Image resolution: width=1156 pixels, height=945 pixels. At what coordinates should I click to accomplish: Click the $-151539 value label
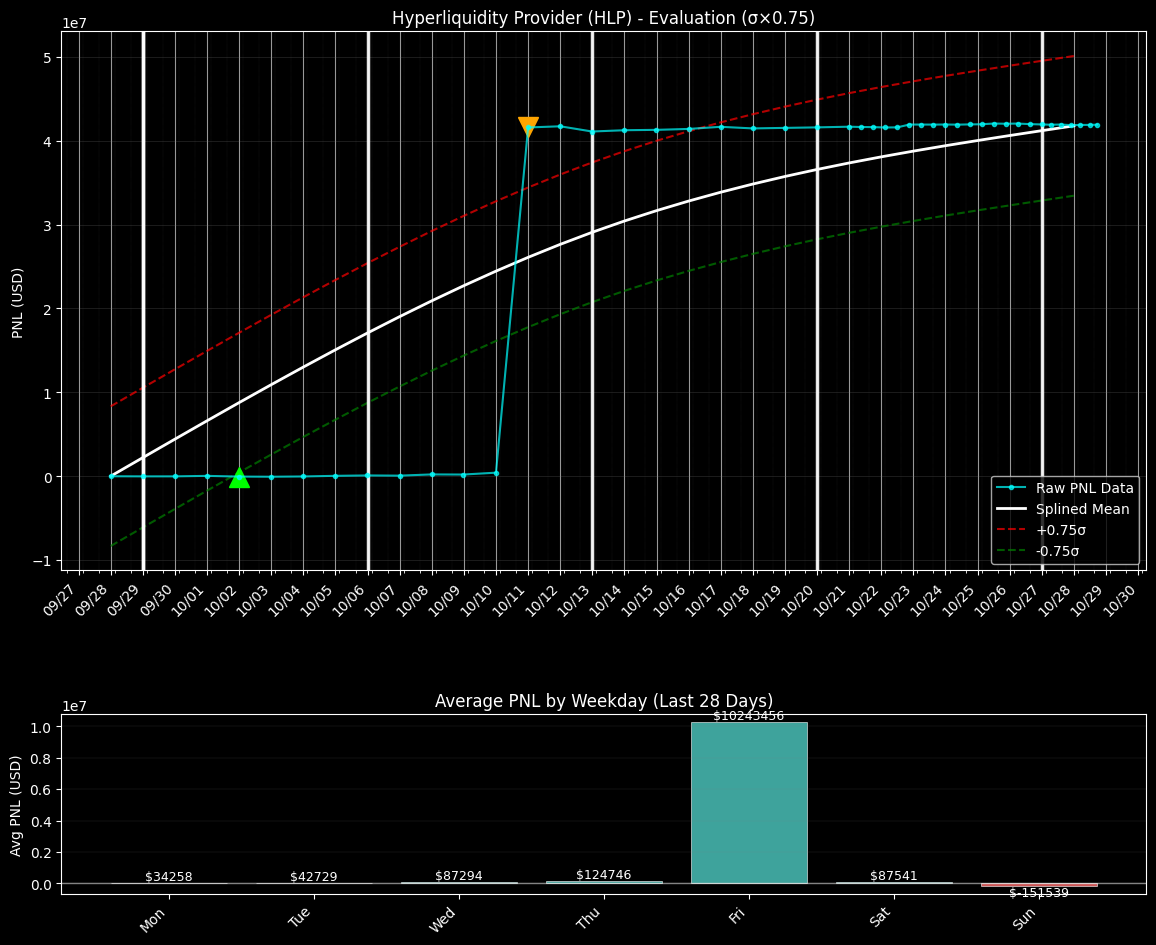1038,893
